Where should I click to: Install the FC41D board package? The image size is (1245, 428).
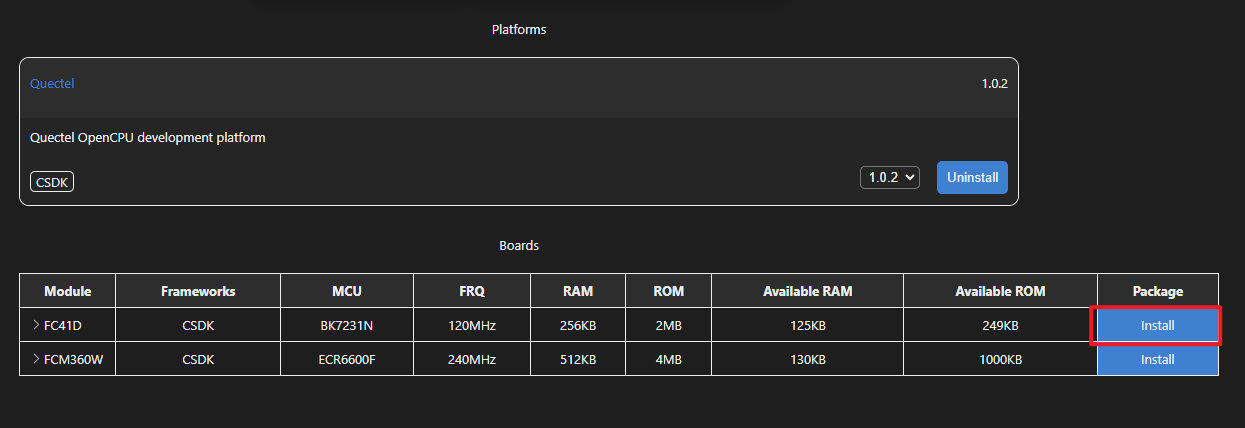pos(1157,326)
